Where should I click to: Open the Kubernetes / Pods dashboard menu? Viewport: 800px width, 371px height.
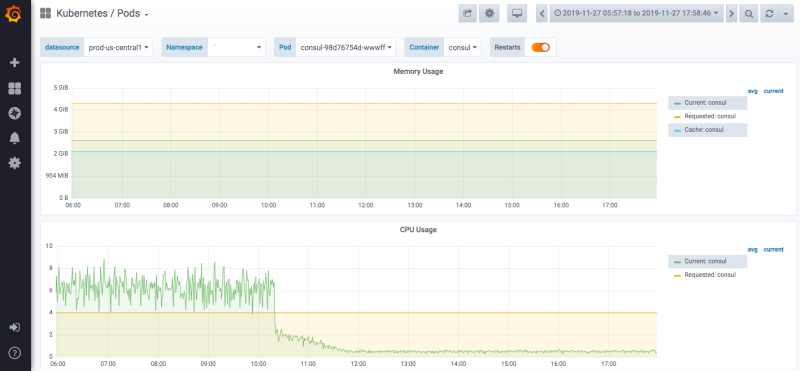[x=102, y=14]
